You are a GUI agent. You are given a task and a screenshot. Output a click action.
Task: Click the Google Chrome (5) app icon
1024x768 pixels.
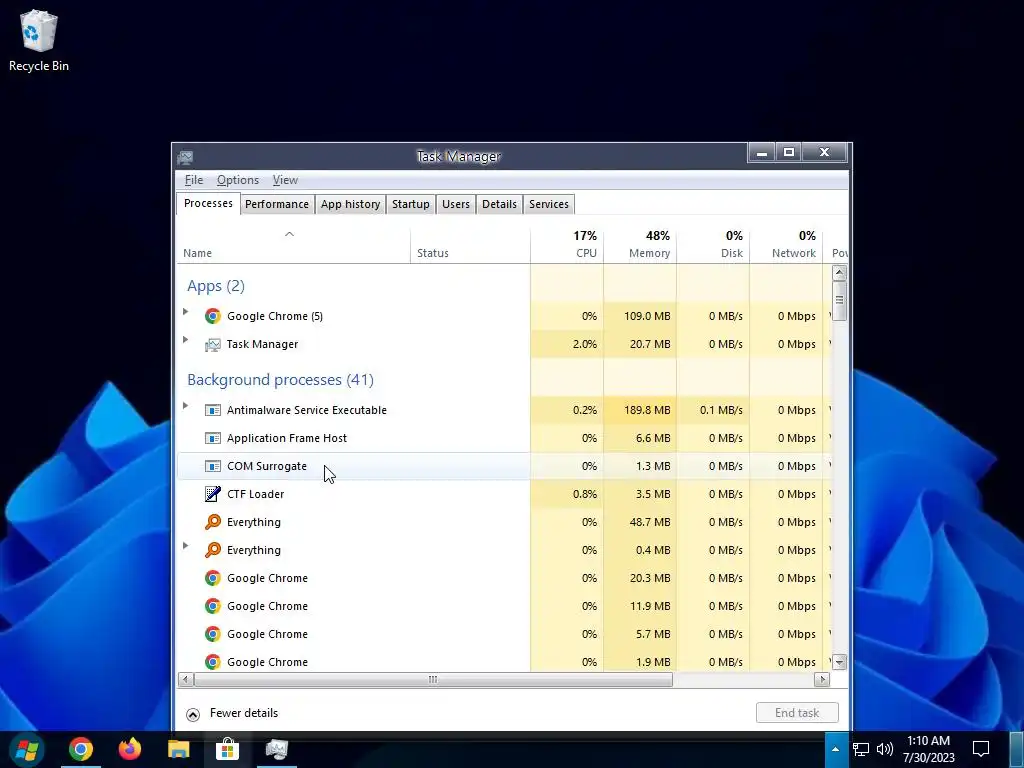pyautogui.click(x=212, y=316)
